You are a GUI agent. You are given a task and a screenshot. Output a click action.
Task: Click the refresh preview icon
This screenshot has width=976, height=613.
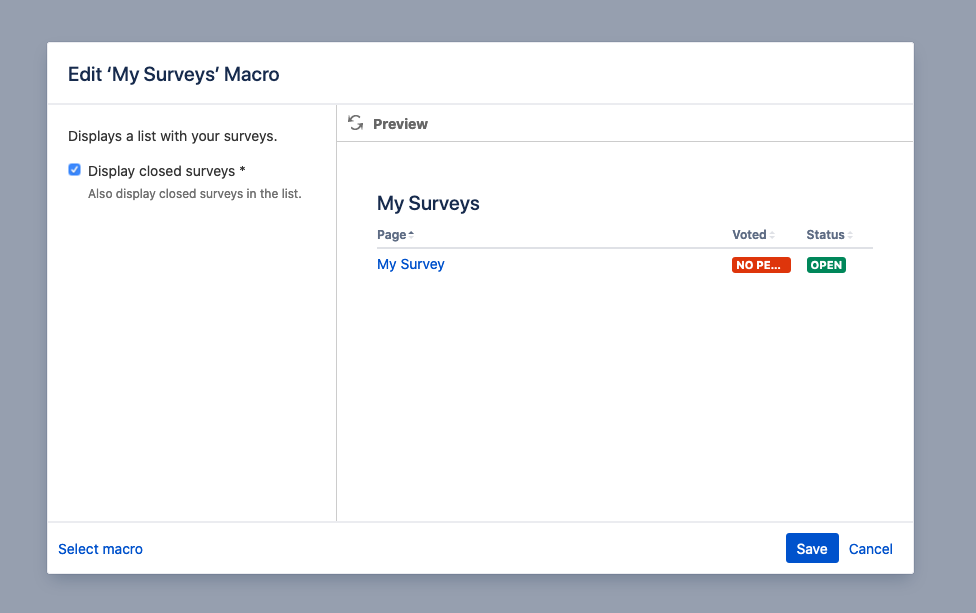click(x=355, y=123)
